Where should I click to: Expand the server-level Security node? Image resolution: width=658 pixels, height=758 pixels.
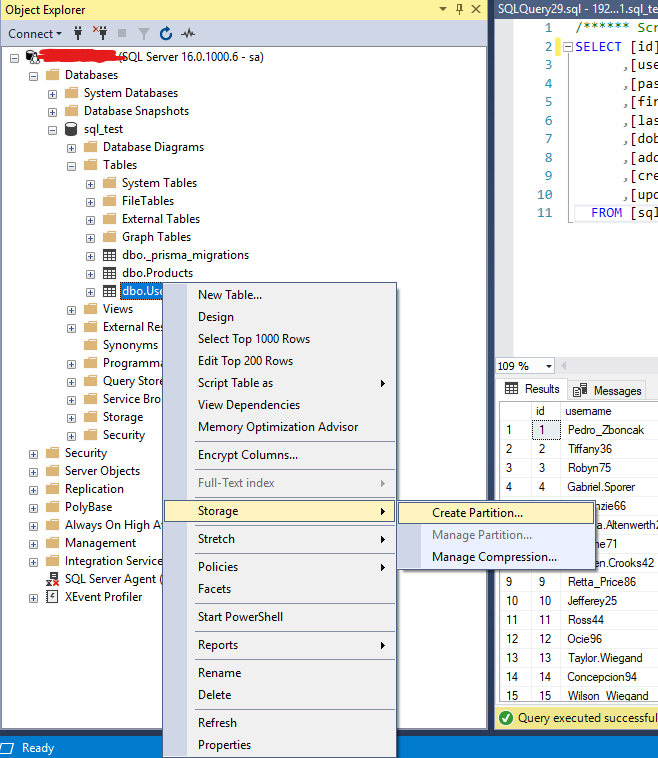[33, 454]
